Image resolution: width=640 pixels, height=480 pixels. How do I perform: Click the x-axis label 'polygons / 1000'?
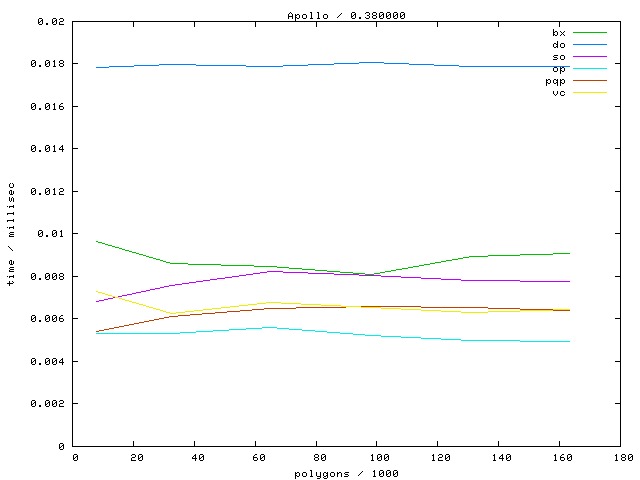[x=346, y=473]
